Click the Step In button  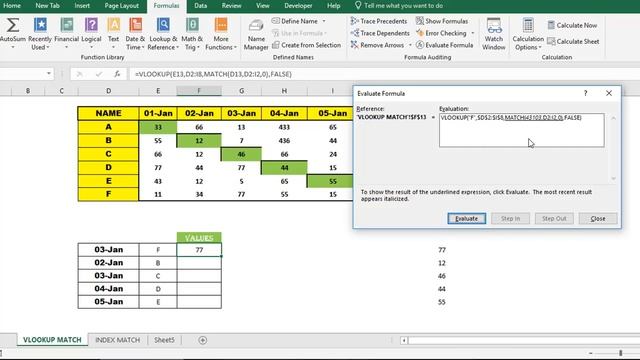click(510, 218)
